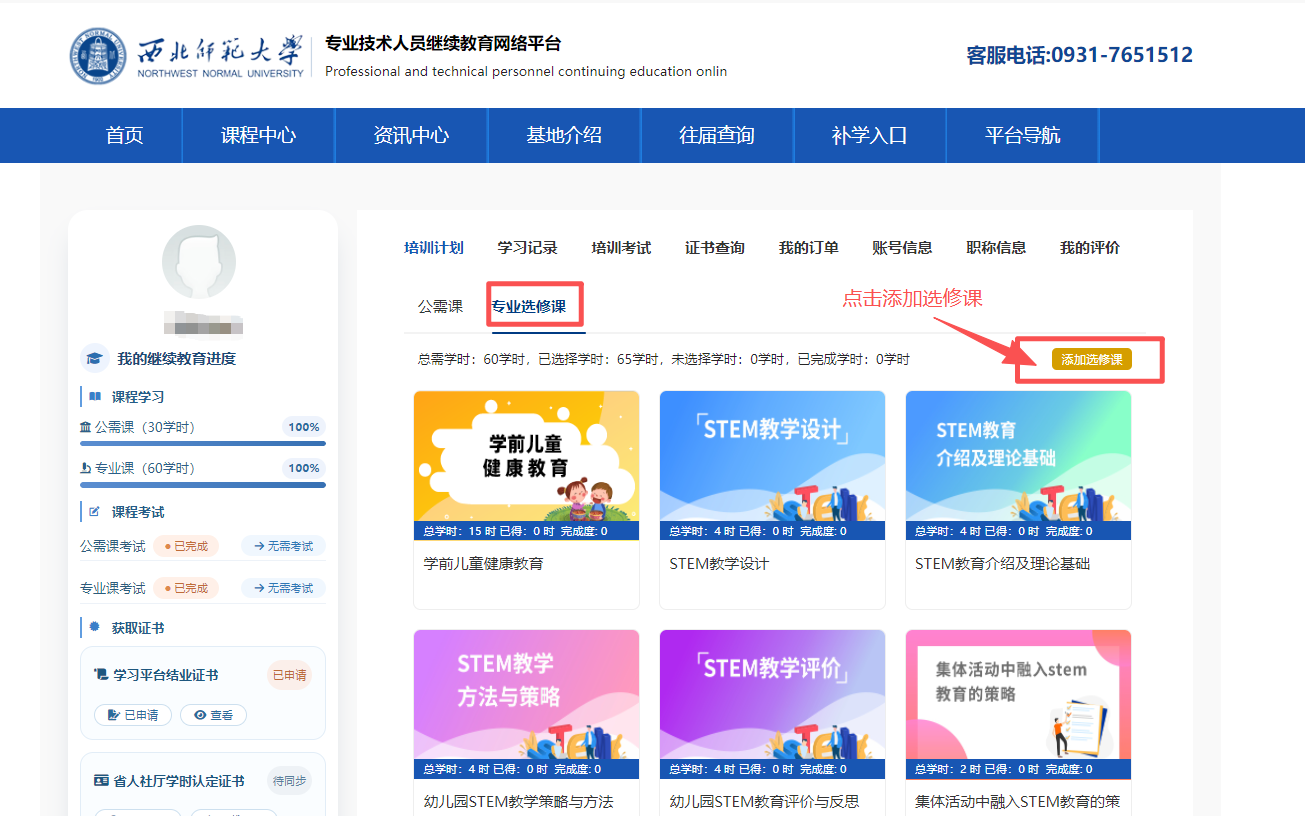1305x816 pixels.
Task: Open the STEM教育介绍及理论基础 course thumbnail
Action: point(1018,465)
